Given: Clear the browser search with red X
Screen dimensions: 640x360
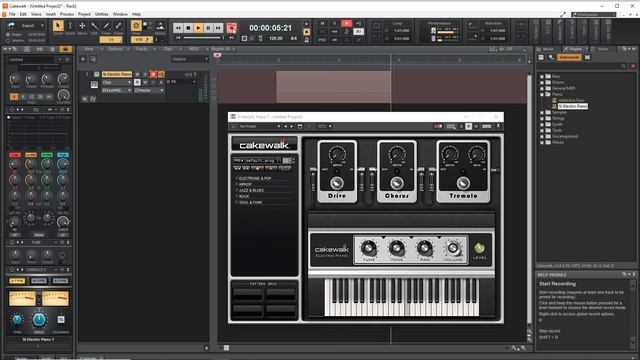Looking at the screenshot, I should click(x=633, y=66).
